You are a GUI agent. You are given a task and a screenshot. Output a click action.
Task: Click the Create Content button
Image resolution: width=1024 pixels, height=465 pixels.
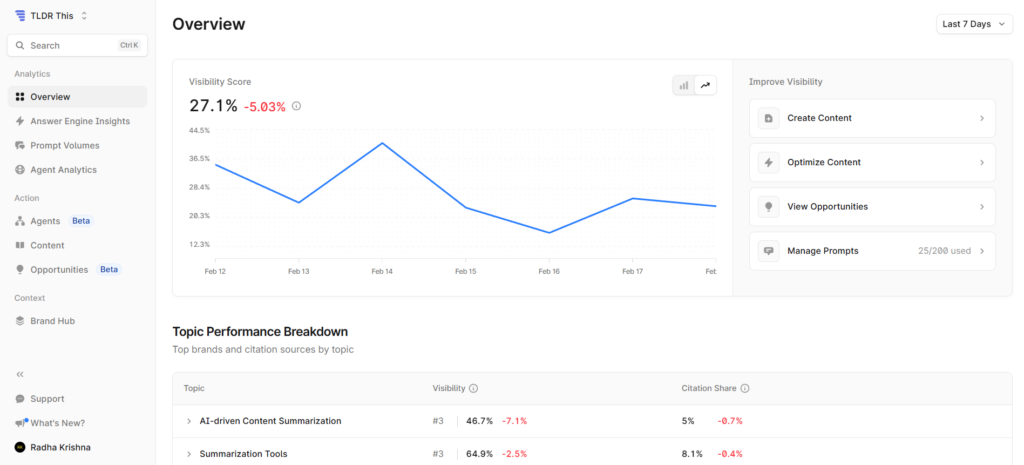[x=872, y=118]
